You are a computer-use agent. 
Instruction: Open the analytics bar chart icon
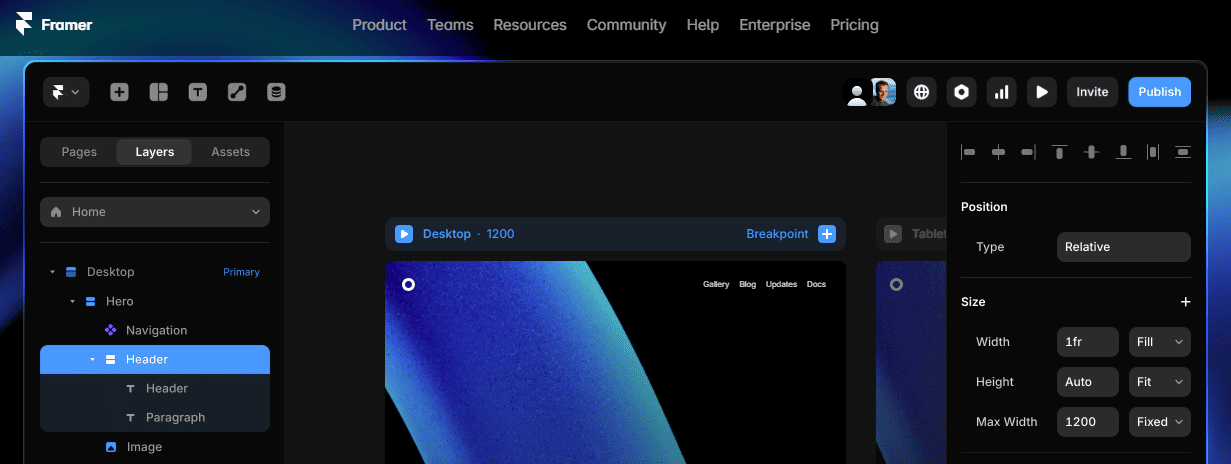pyautogui.click(x=1001, y=92)
